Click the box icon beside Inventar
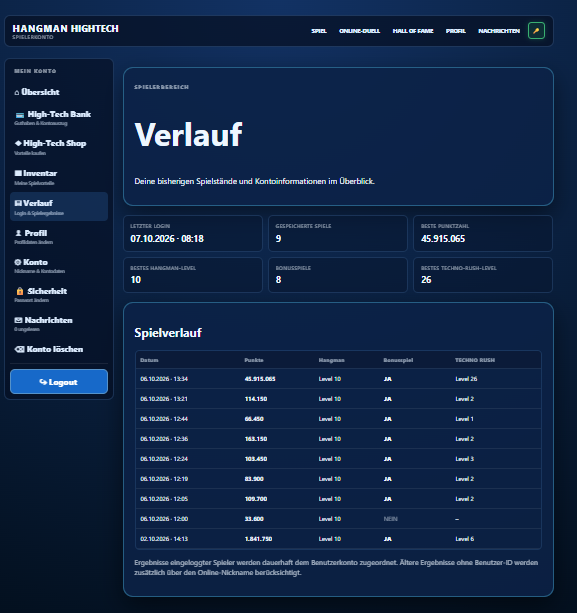 (x=18, y=173)
